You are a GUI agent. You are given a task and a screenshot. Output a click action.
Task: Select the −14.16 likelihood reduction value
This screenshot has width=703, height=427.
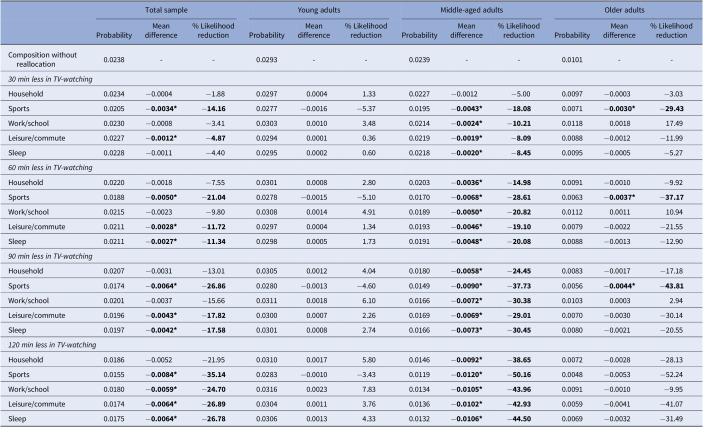[x=213, y=109]
